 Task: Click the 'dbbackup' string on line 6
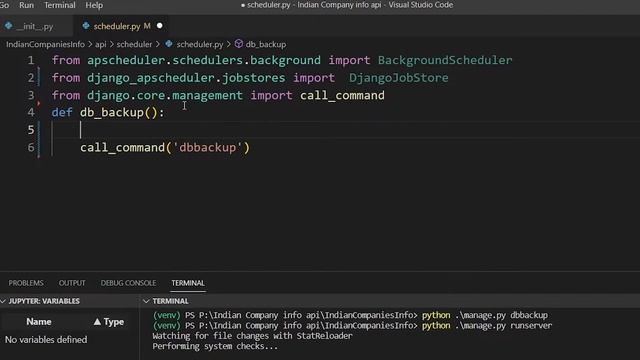pyautogui.click(x=207, y=147)
